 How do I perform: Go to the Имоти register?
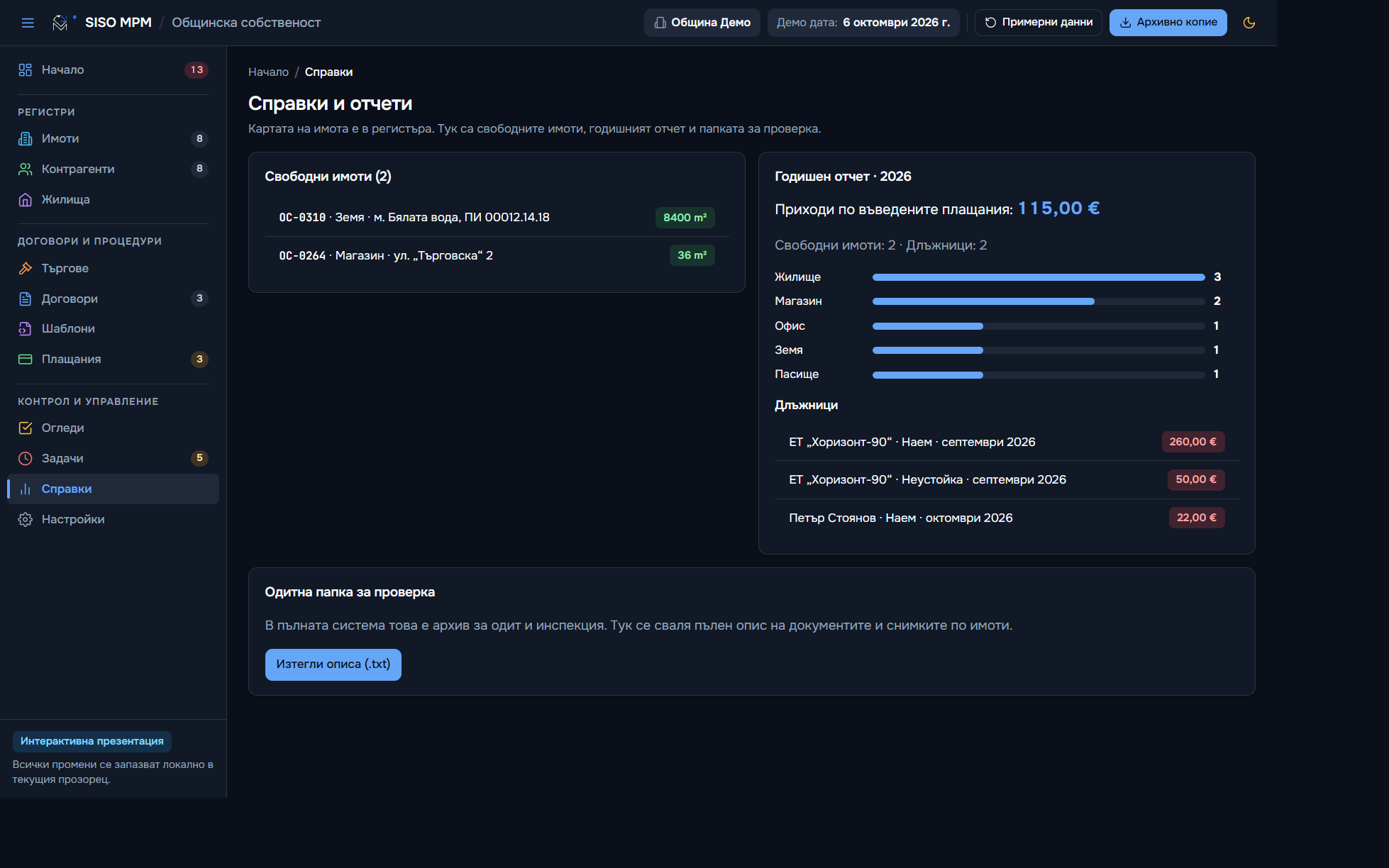113,138
